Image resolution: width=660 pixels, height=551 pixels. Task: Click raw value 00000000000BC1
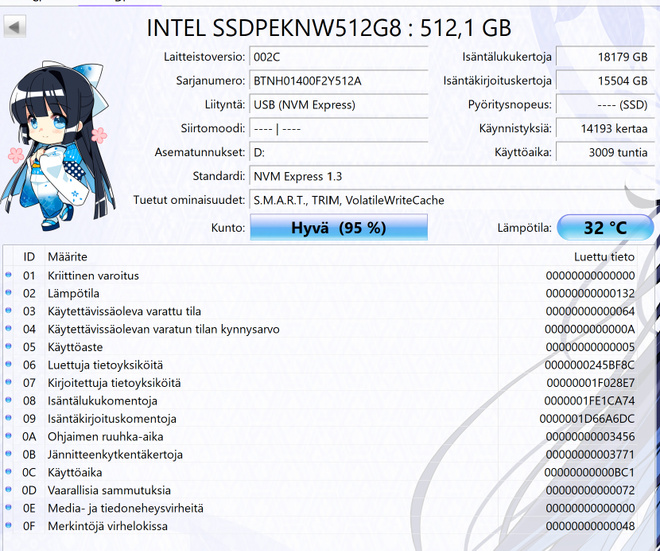(589, 472)
